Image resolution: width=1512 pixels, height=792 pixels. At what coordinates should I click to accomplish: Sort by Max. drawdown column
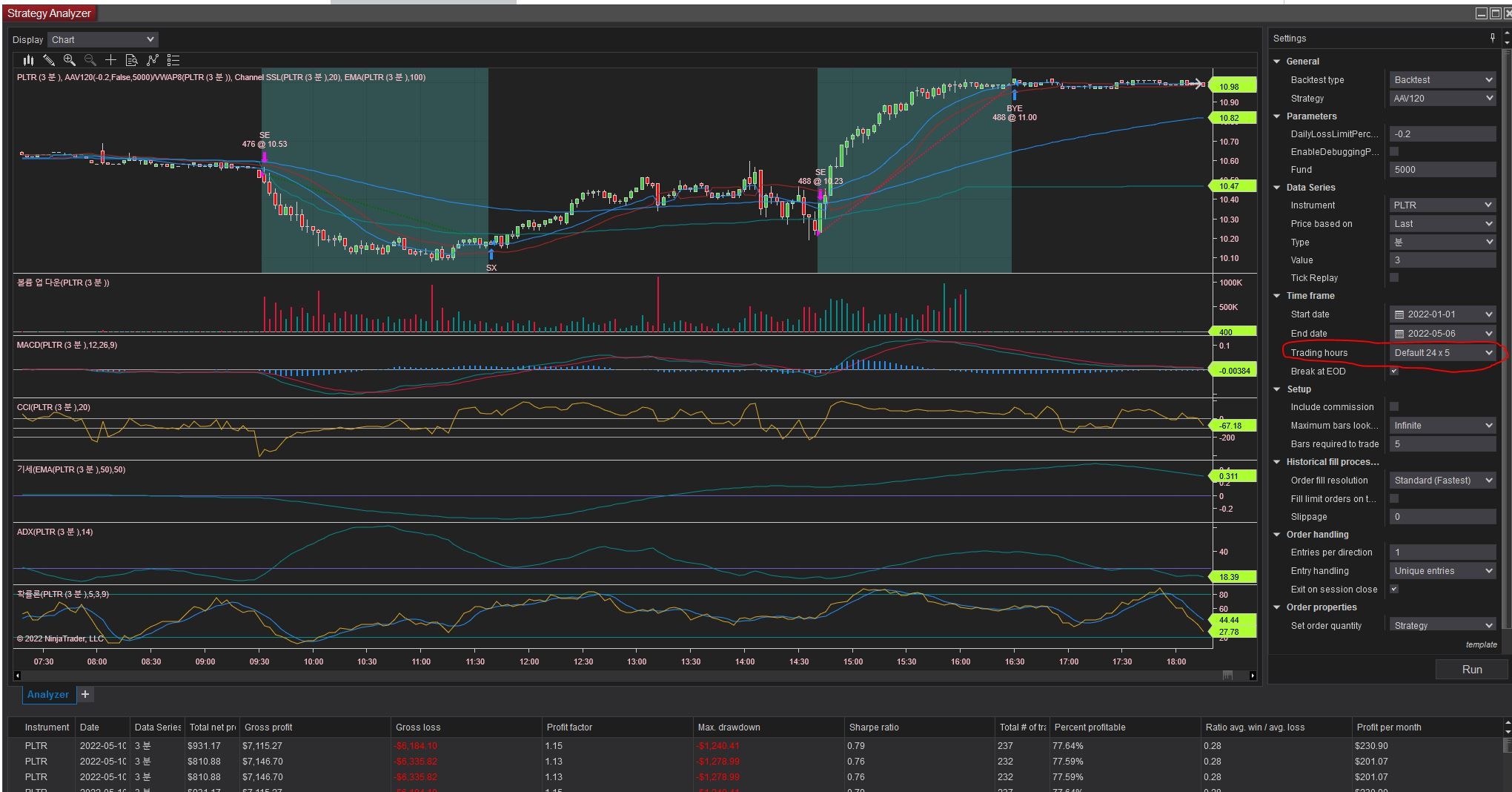tap(769, 727)
